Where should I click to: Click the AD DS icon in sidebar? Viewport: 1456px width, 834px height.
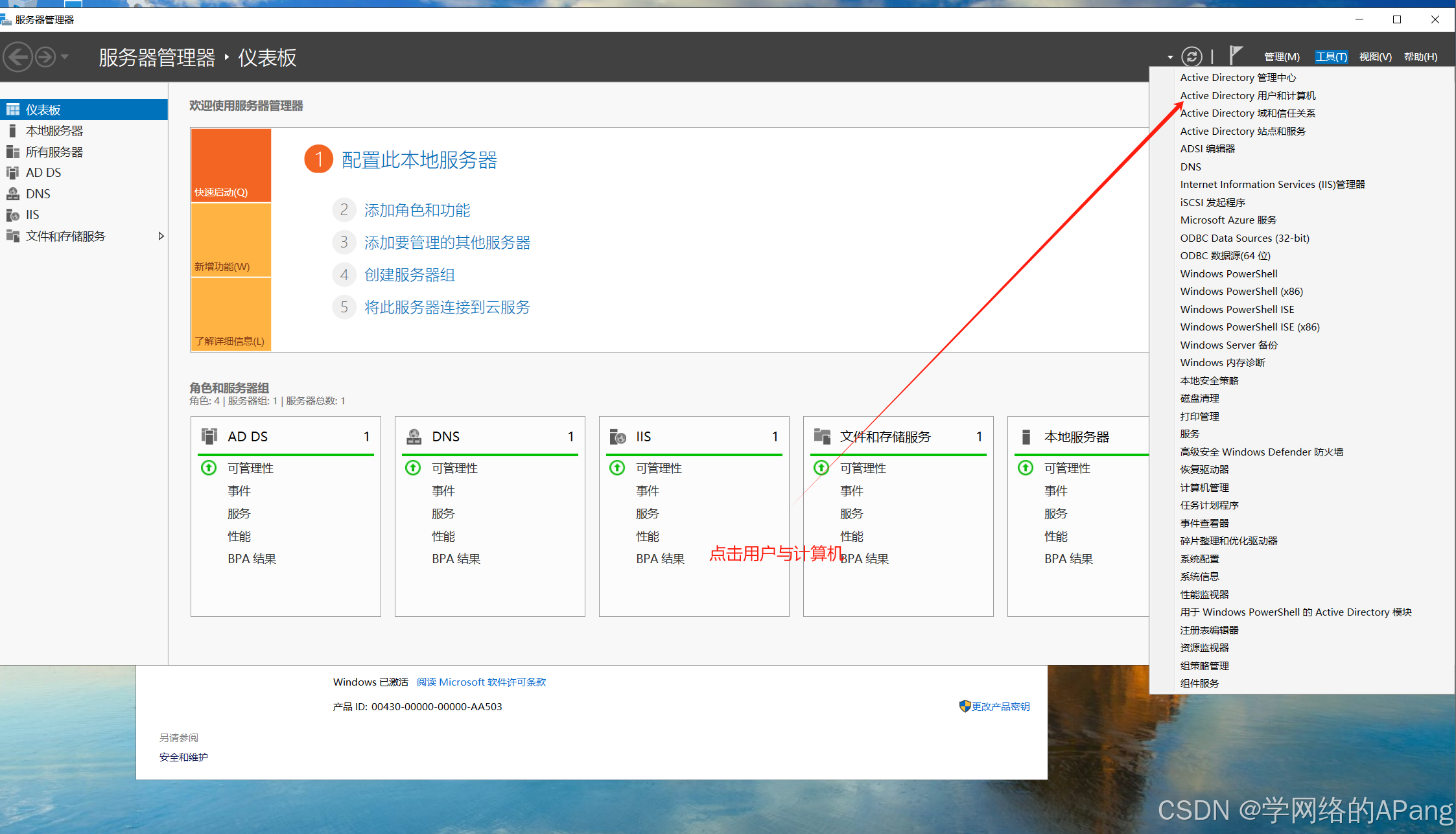(x=12, y=173)
